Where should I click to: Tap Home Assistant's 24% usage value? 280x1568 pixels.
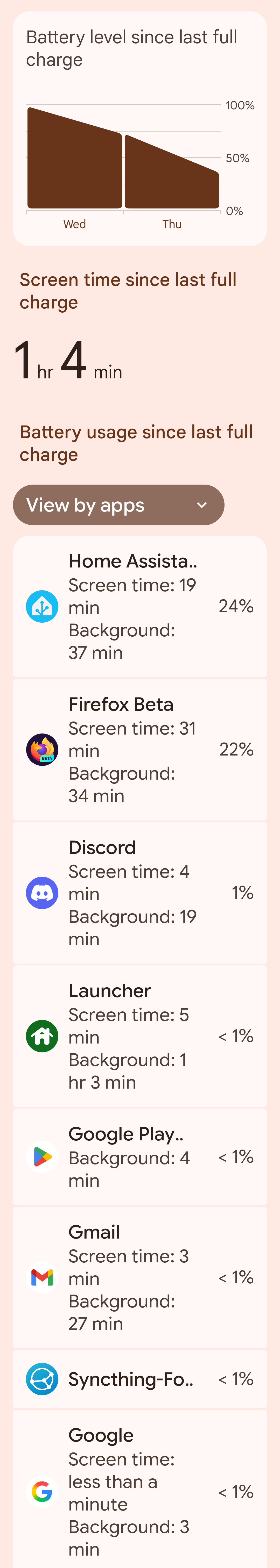(x=236, y=606)
